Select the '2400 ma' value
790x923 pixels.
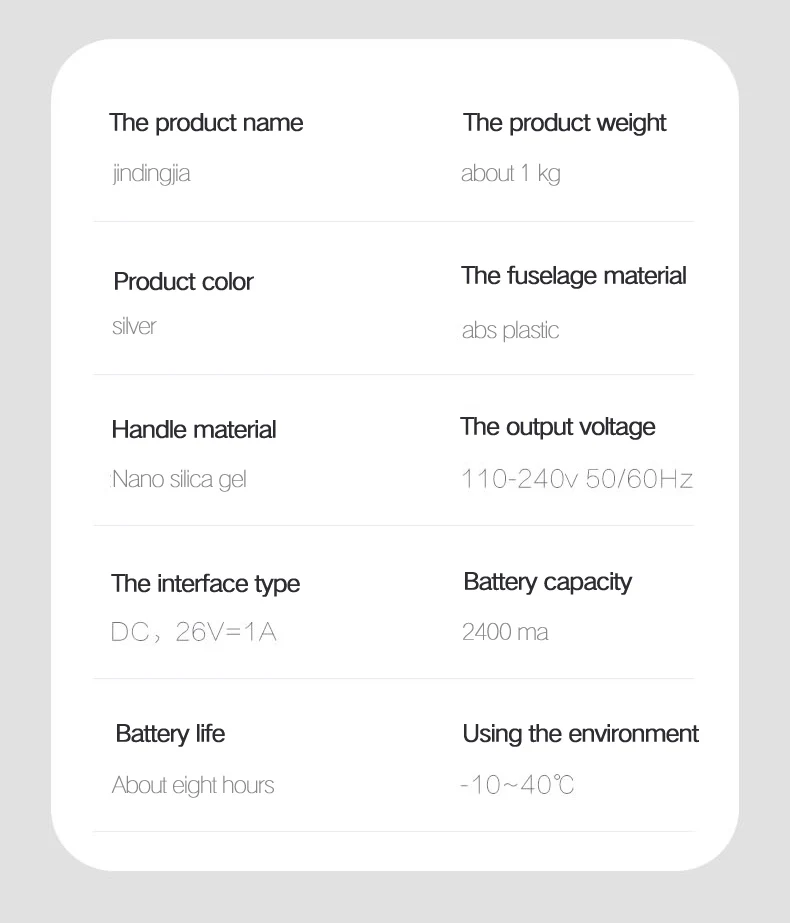505,632
